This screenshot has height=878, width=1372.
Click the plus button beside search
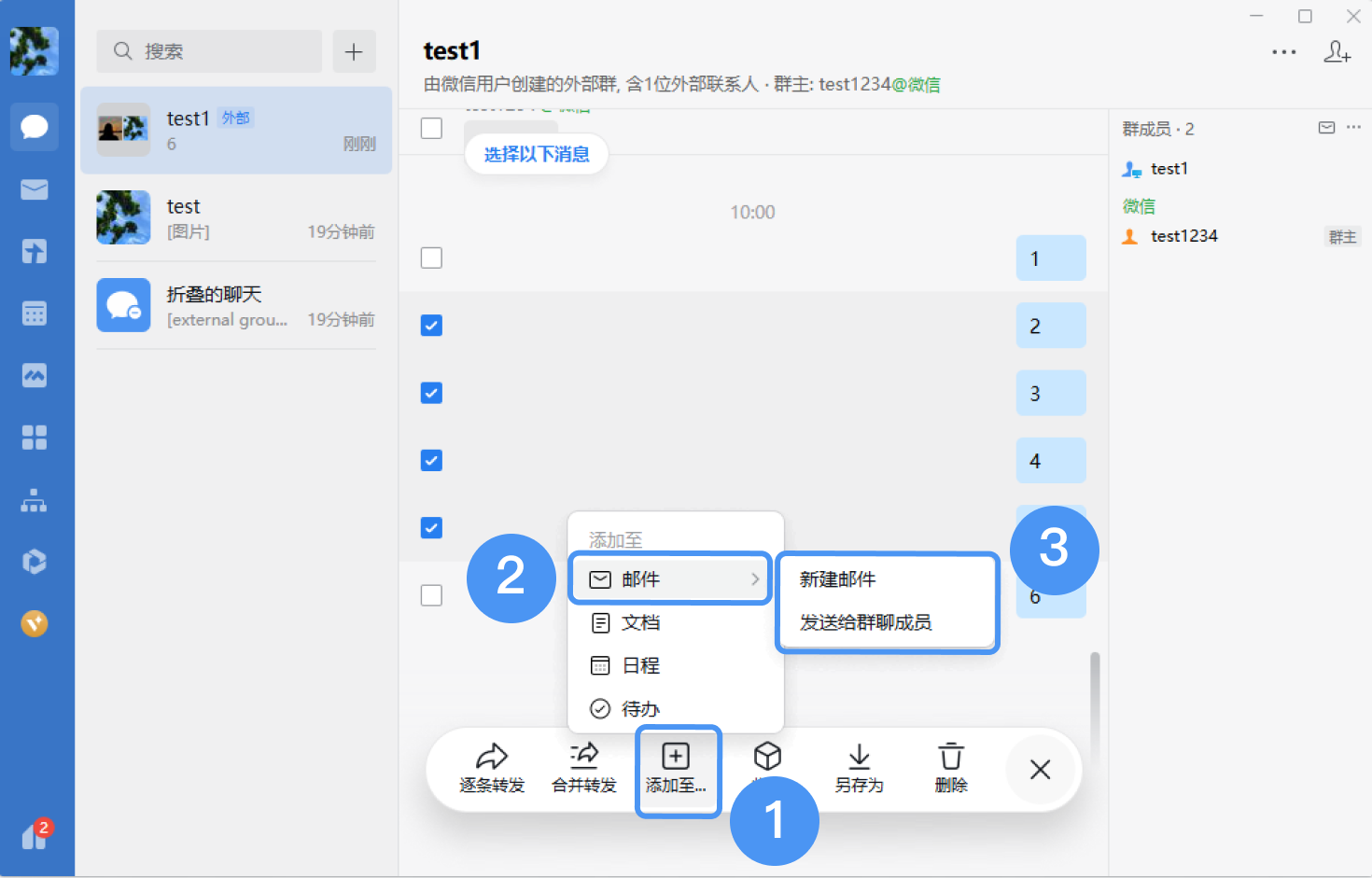(354, 51)
